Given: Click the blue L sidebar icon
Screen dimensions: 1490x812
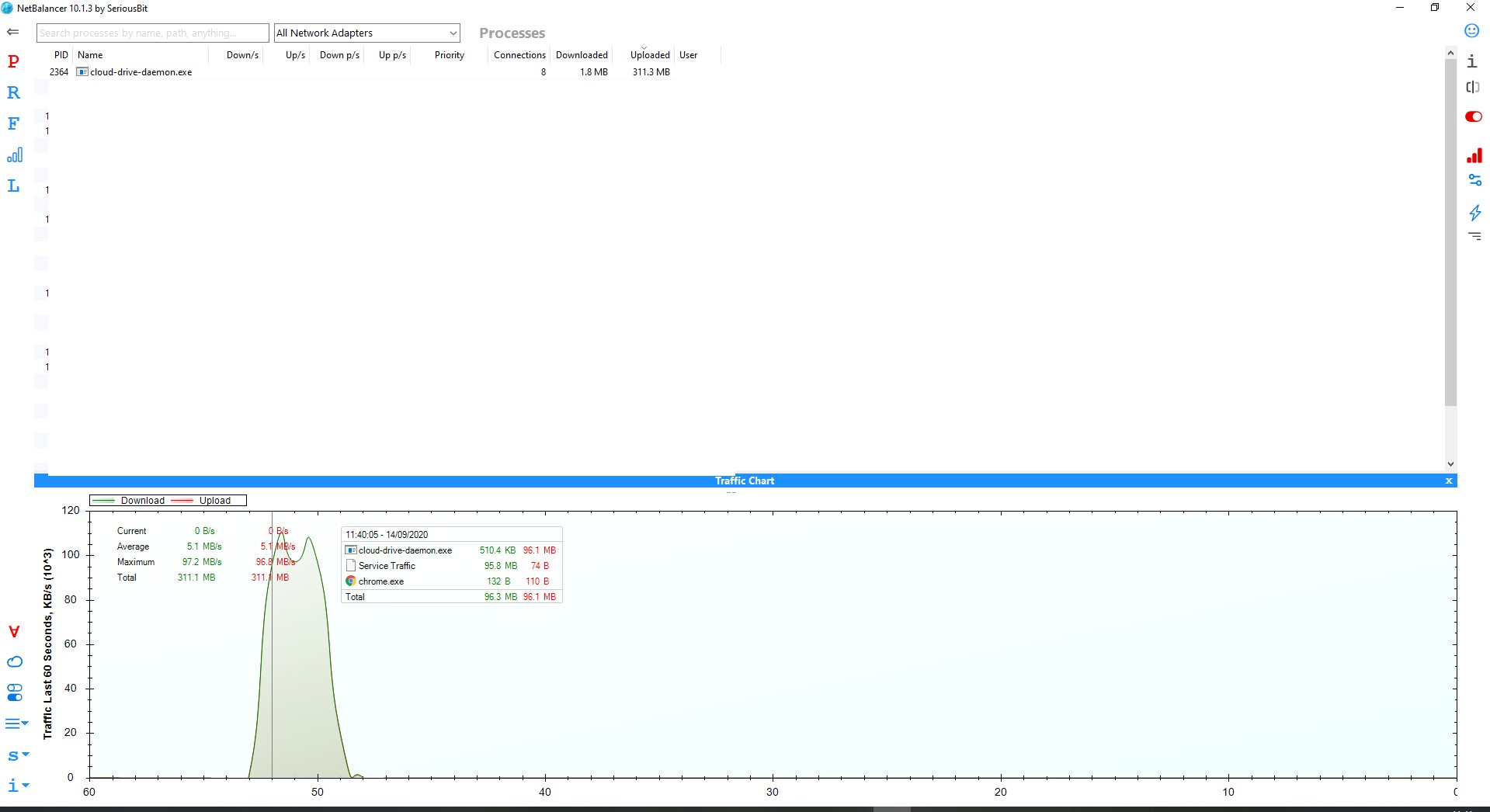Looking at the screenshot, I should (x=13, y=186).
